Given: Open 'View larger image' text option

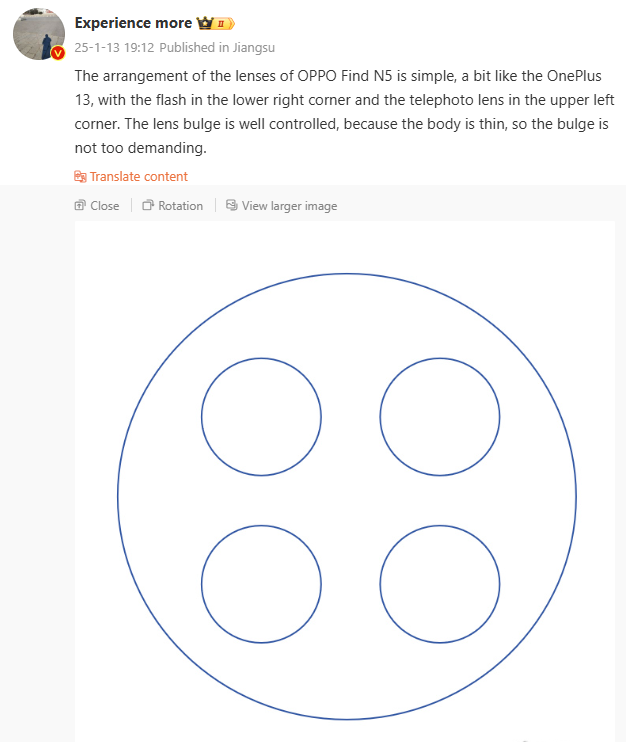Looking at the screenshot, I should pos(289,206).
